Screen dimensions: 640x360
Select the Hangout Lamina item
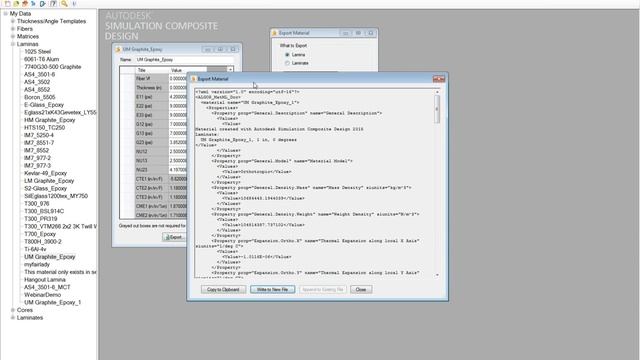pos(45,280)
